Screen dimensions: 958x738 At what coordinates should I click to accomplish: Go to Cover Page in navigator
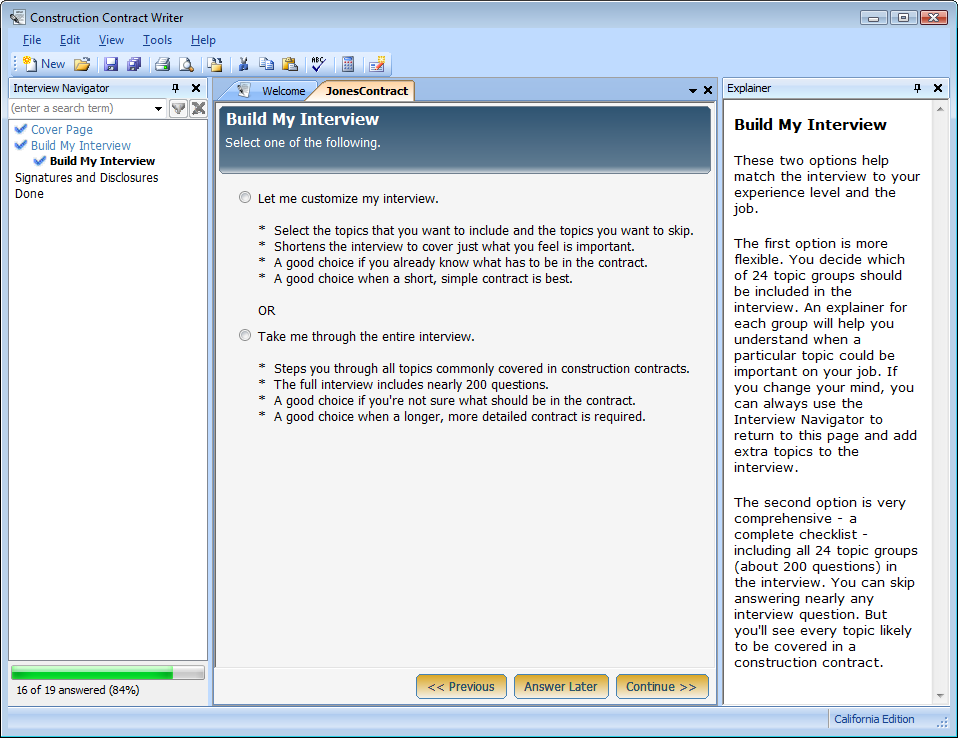click(x=62, y=130)
